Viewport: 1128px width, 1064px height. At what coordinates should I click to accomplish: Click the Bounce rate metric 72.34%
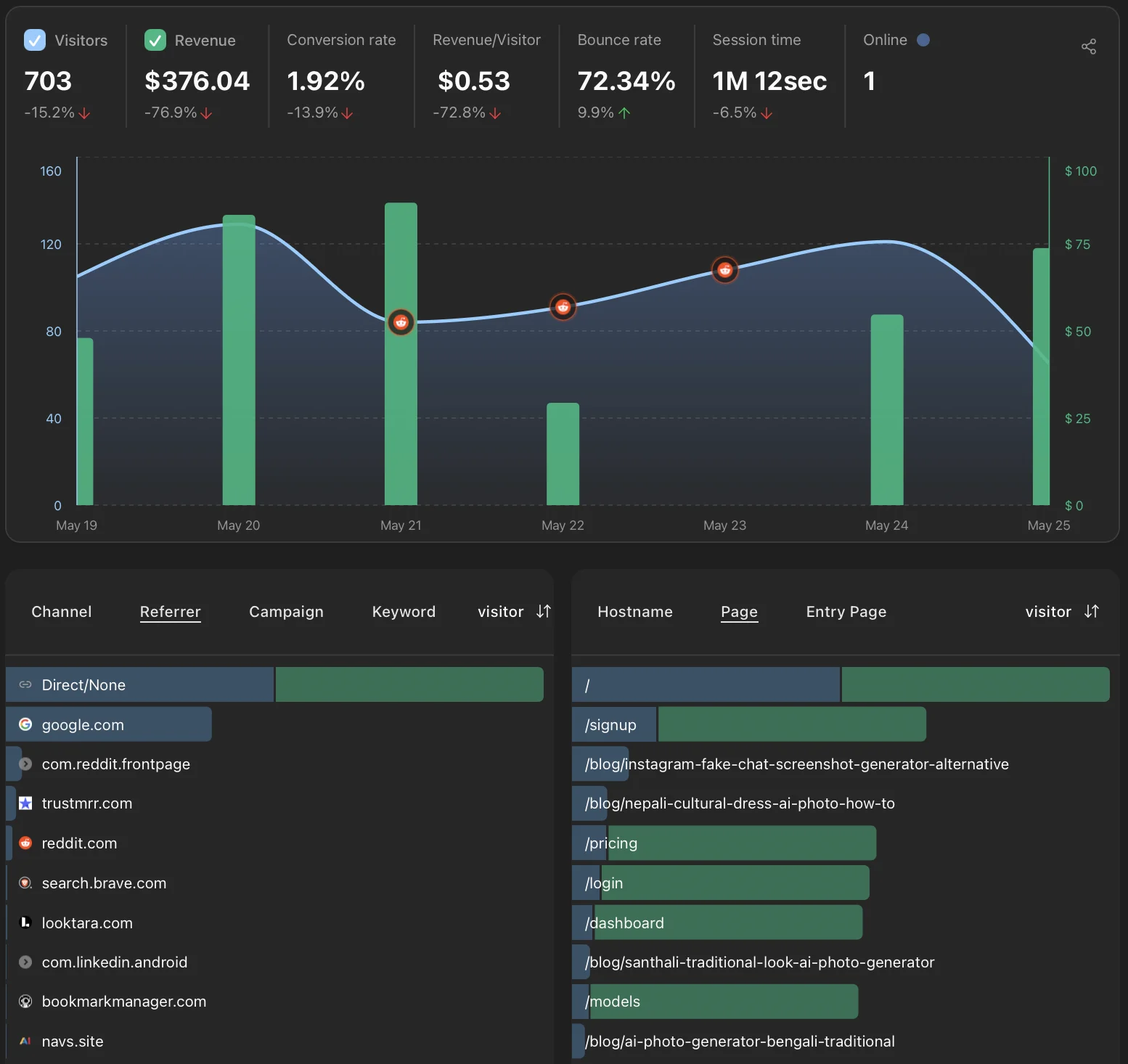click(626, 81)
